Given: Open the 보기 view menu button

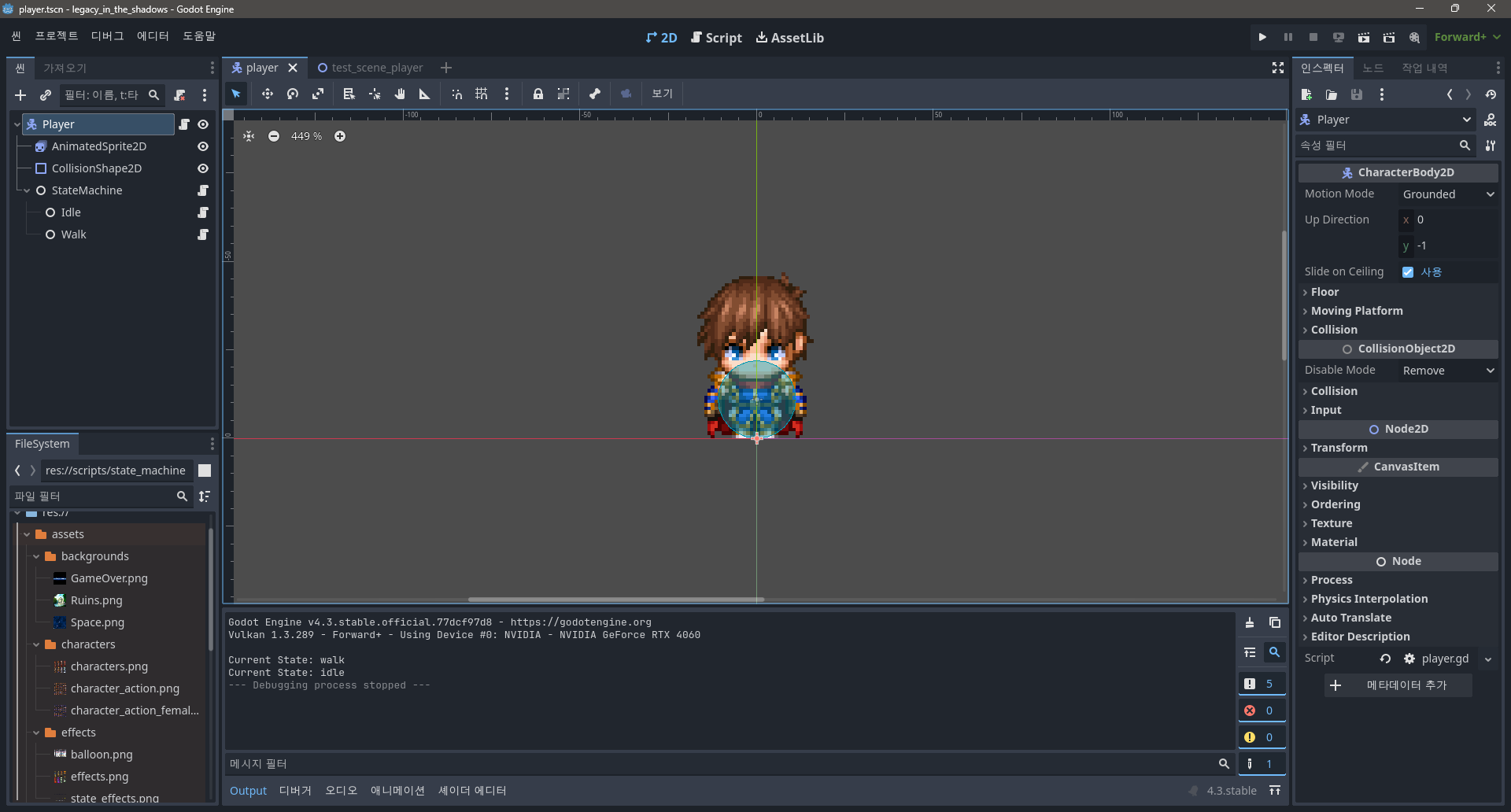Looking at the screenshot, I should [x=663, y=94].
